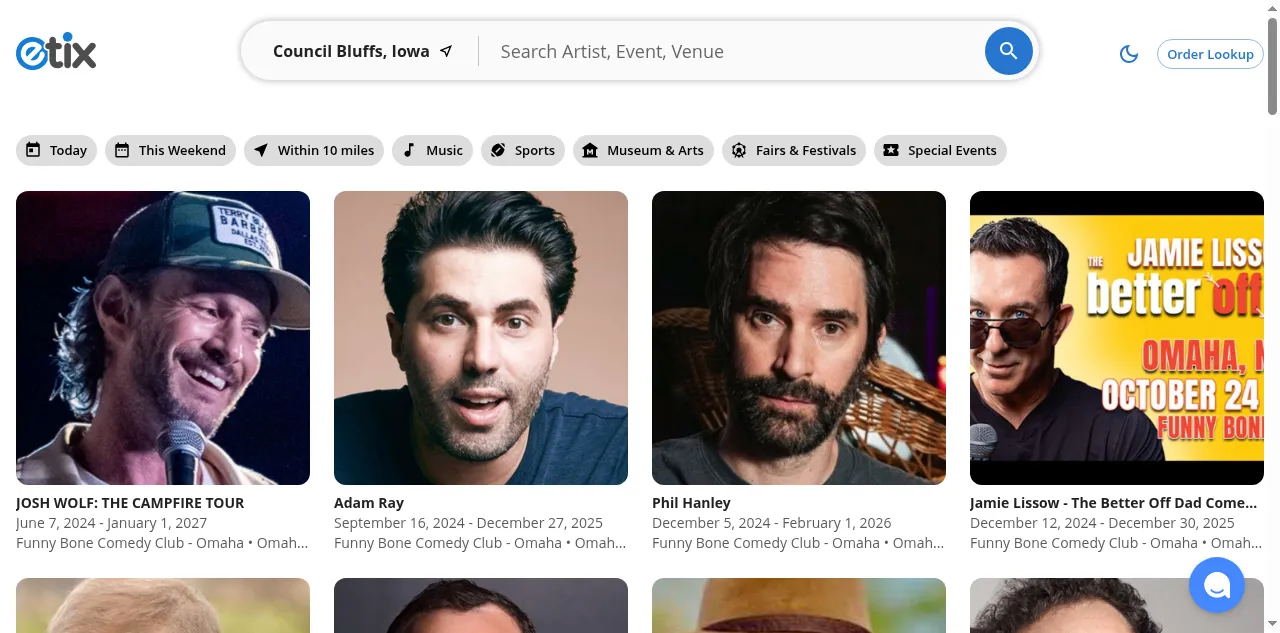Open the Council Bluffs, Iowa location selector
1280x633 pixels.
[x=351, y=52]
